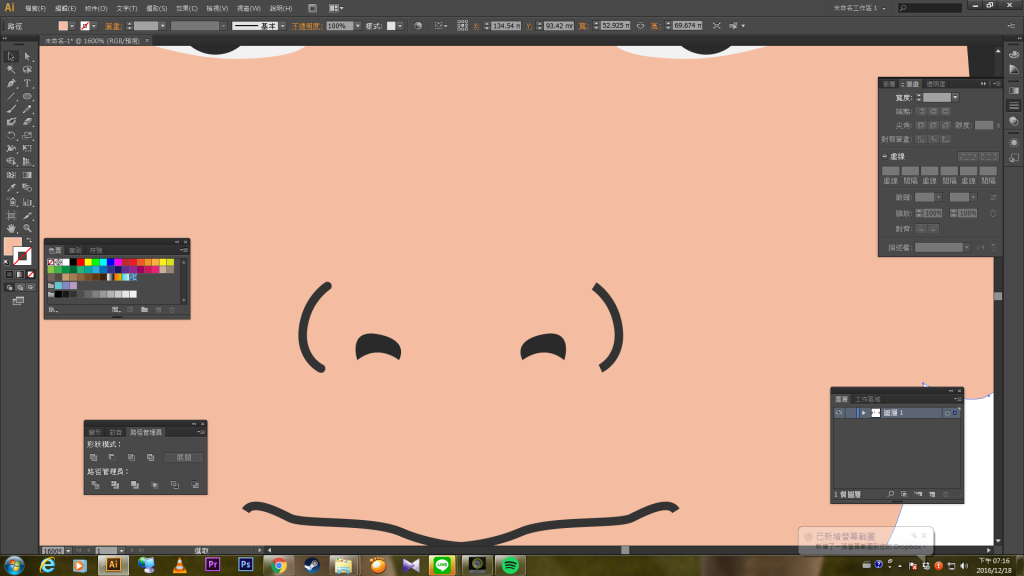Select Draw Behind mode button
Image resolution: width=1024 pixels, height=576 pixels.
coord(20,287)
